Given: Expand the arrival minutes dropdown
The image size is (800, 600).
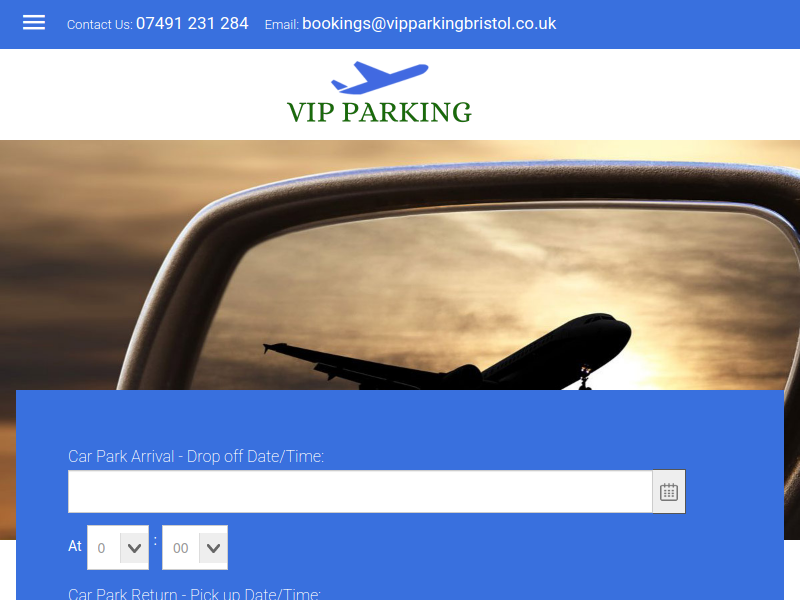Looking at the screenshot, I should (x=195, y=547).
